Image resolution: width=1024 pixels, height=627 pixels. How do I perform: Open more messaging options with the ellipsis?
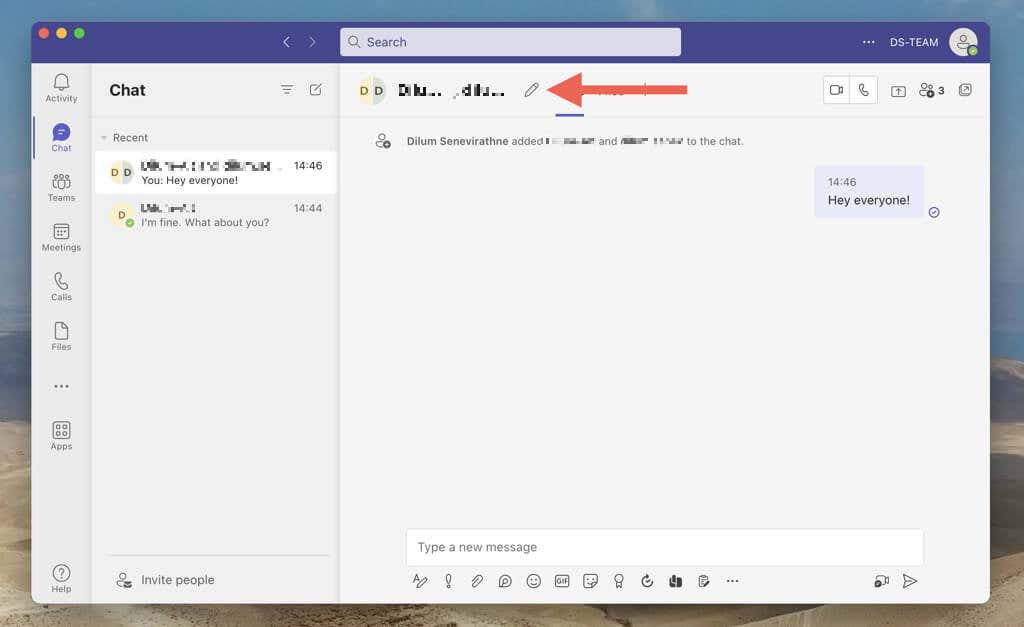tap(732, 581)
